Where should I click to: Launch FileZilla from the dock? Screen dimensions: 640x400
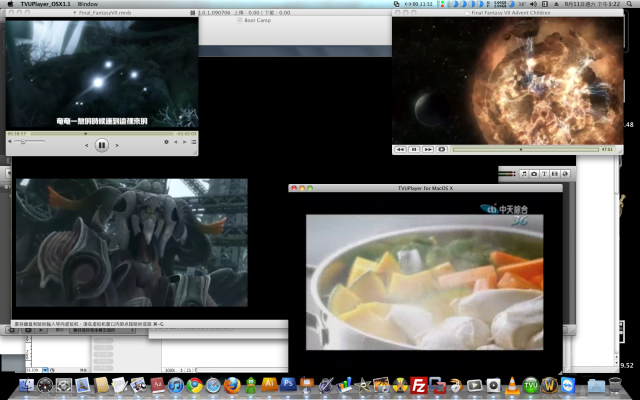coord(418,385)
